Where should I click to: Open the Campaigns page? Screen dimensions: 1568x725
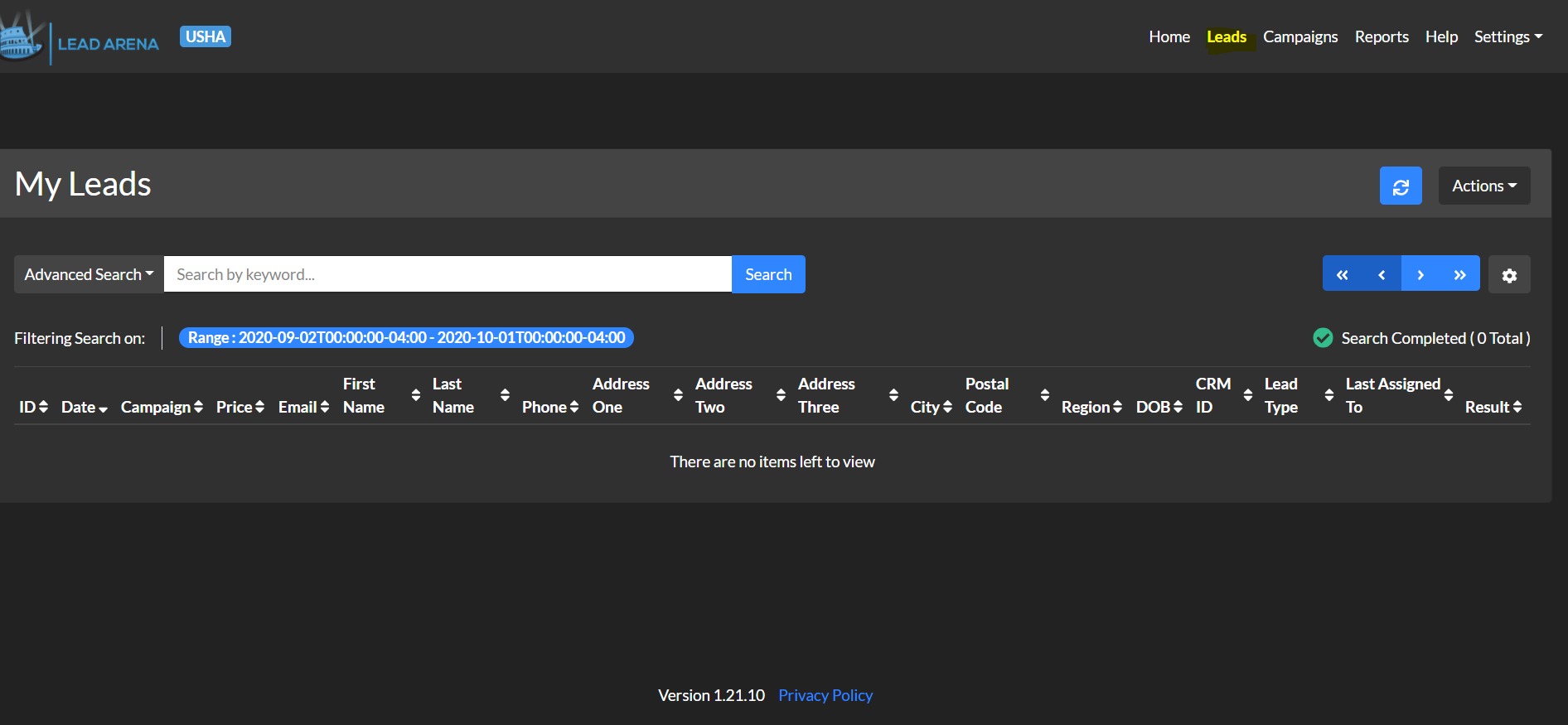[1300, 36]
